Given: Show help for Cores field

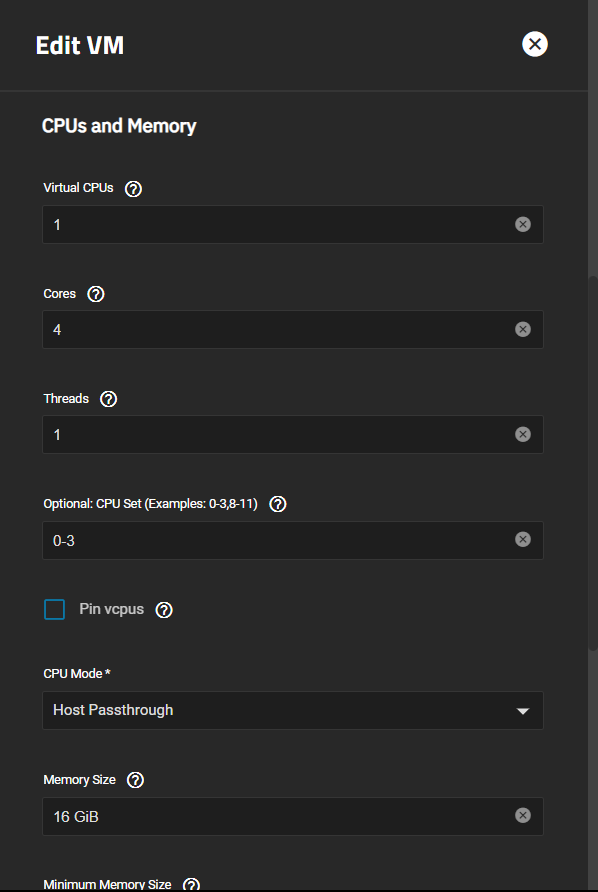Looking at the screenshot, I should (x=96, y=294).
